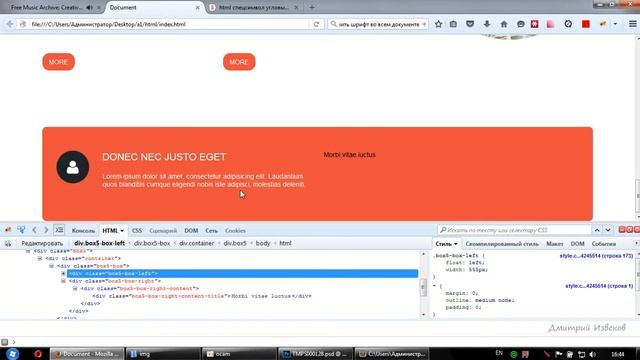Click the search previous up arrow
This screenshot has height=360, width=640.
pyautogui.click(x=597, y=230)
